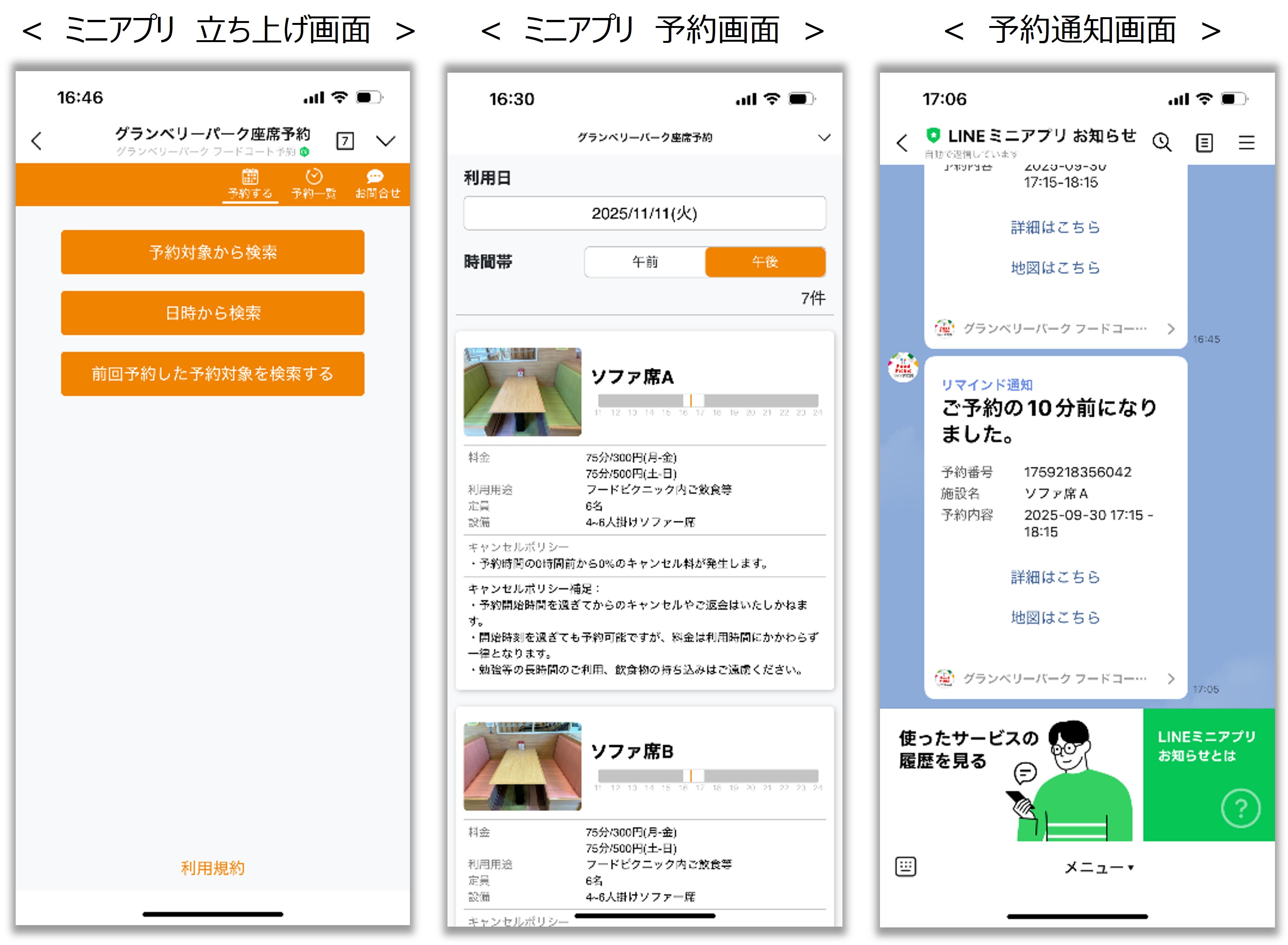The height and width of the screenshot is (945, 1288).
Task: Click the 利用日 date field 2025/11/11
Action: (x=644, y=213)
